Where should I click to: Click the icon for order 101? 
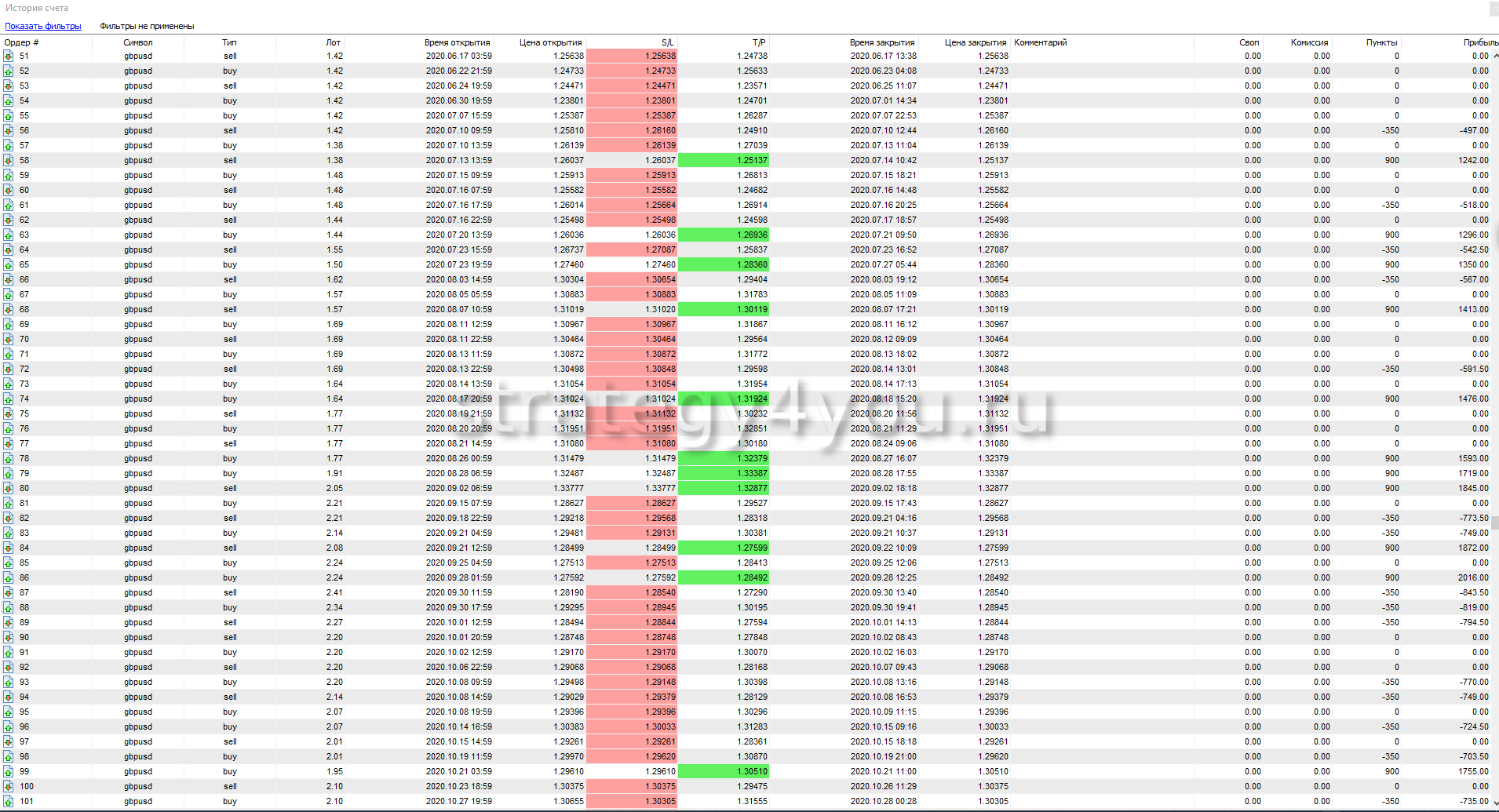coord(8,802)
